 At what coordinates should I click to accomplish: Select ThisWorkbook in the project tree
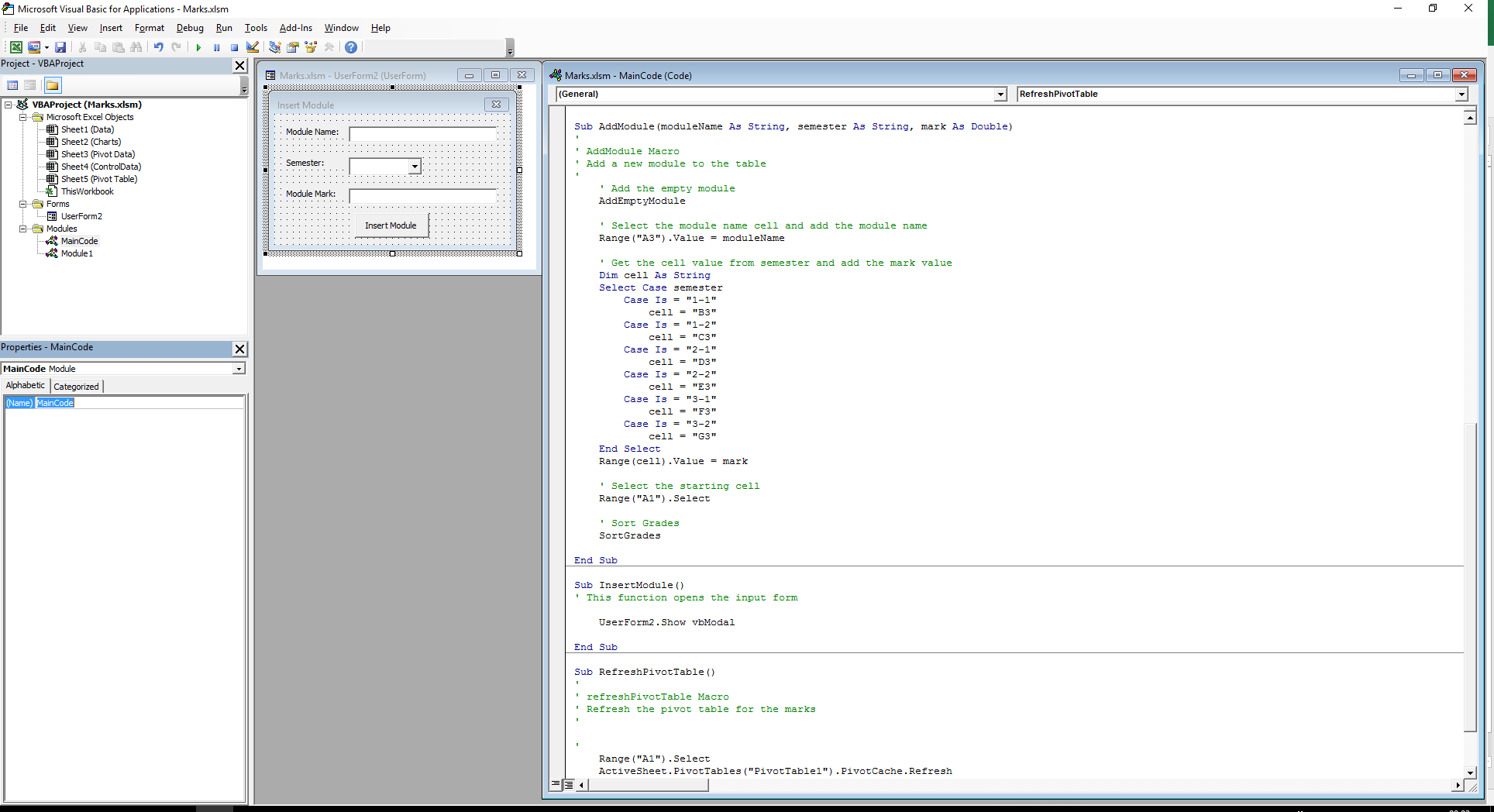click(87, 191)
